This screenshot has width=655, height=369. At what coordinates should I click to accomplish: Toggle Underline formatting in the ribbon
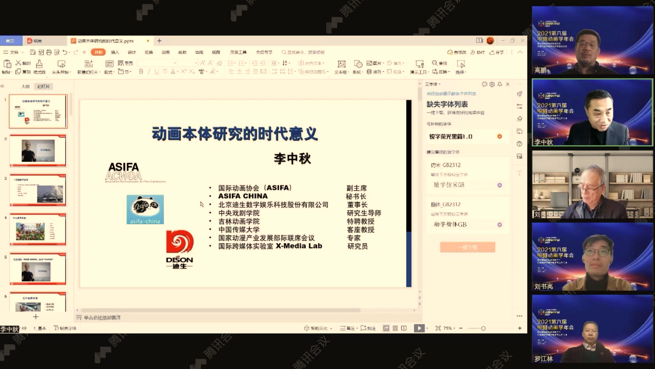click(x=157, y=72)
